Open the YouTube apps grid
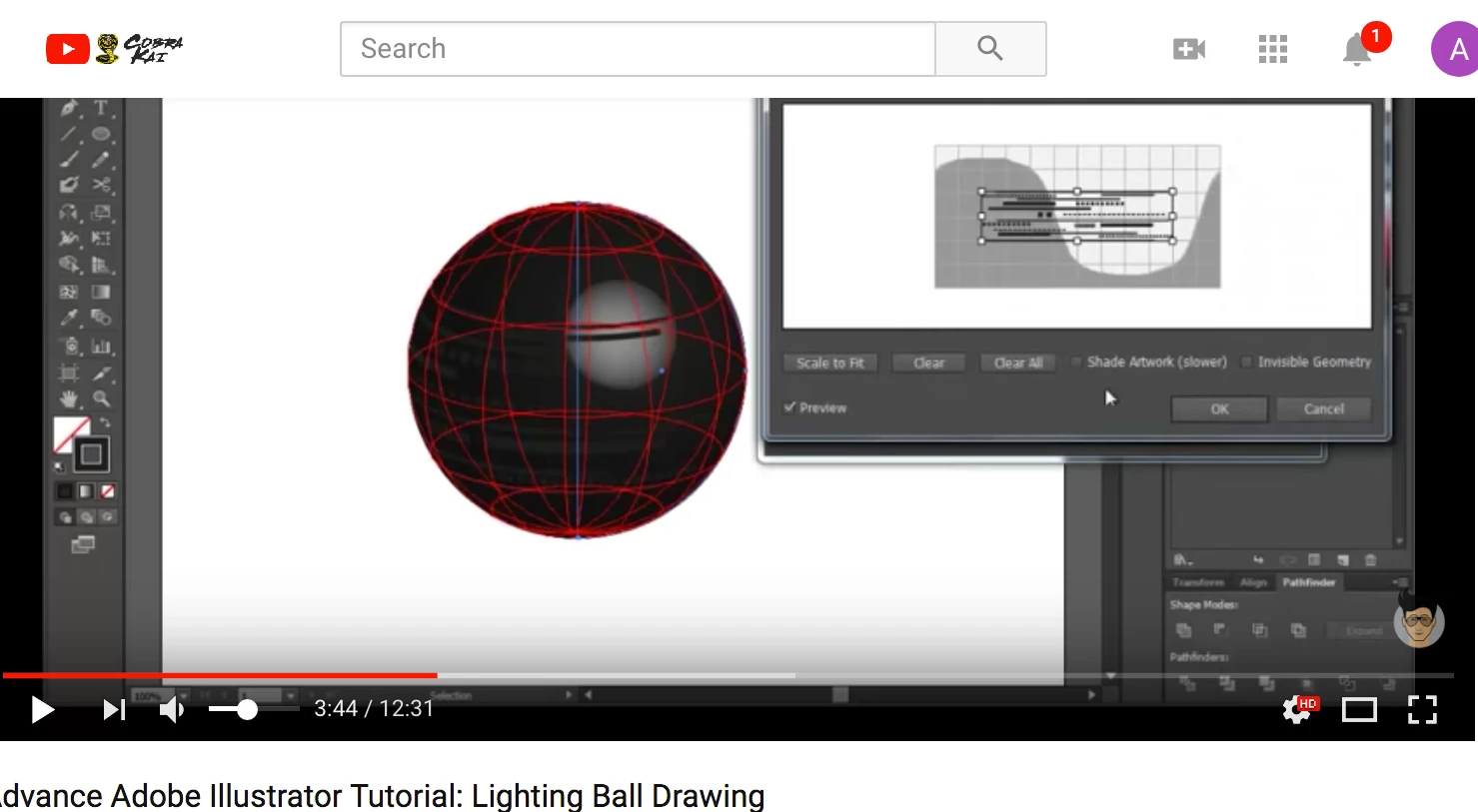This screenshot has width=1478, height=812. (x=1273, y=49)
